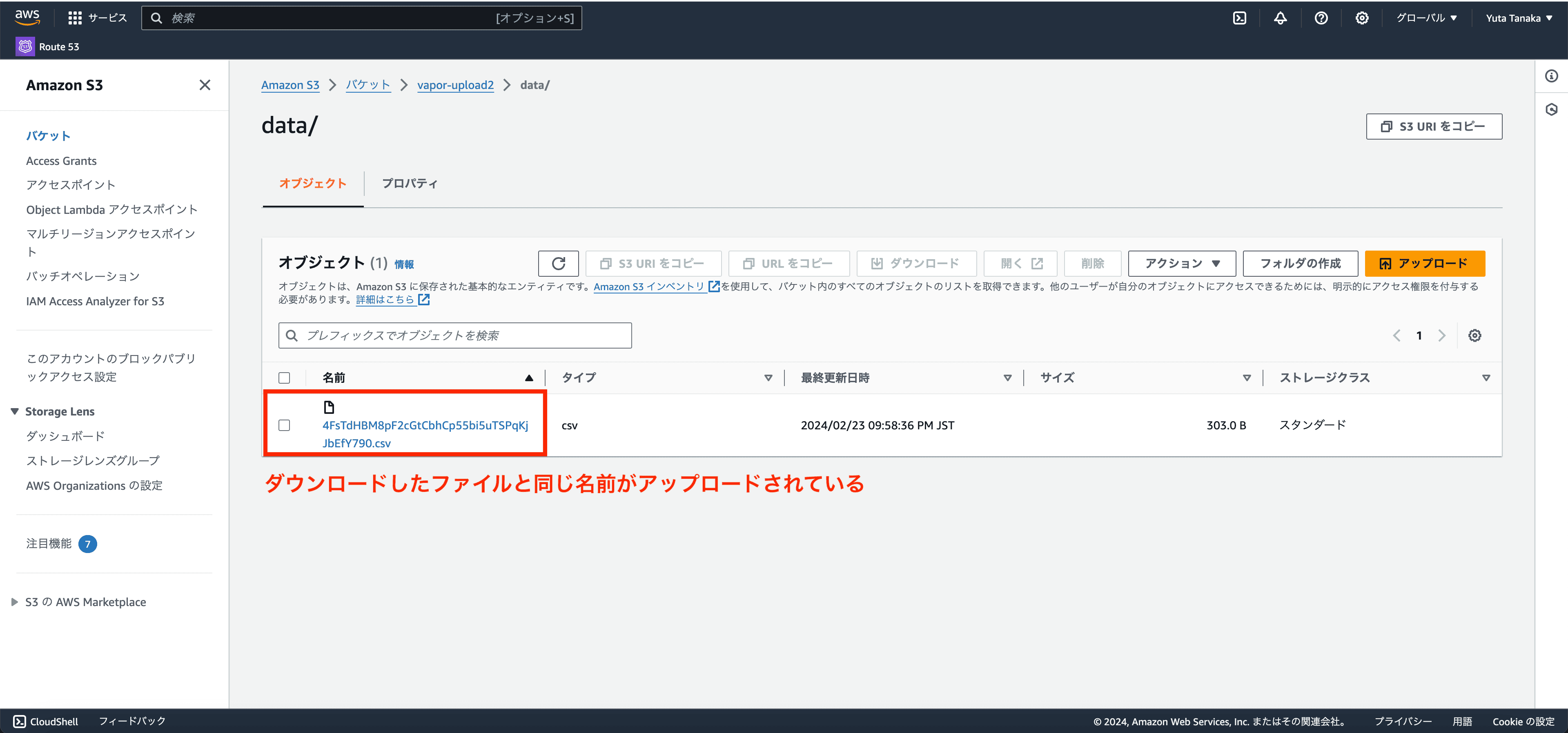Click the help question mark icon
This screenshot has height=733, width=1568.
(1320, 18)
